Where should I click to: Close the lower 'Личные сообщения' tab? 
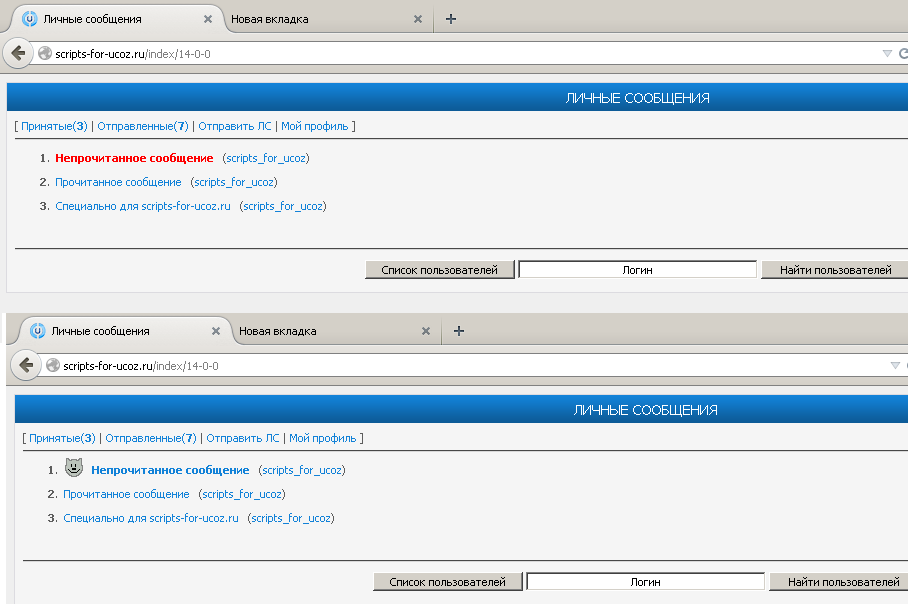(x=215, y=331)
